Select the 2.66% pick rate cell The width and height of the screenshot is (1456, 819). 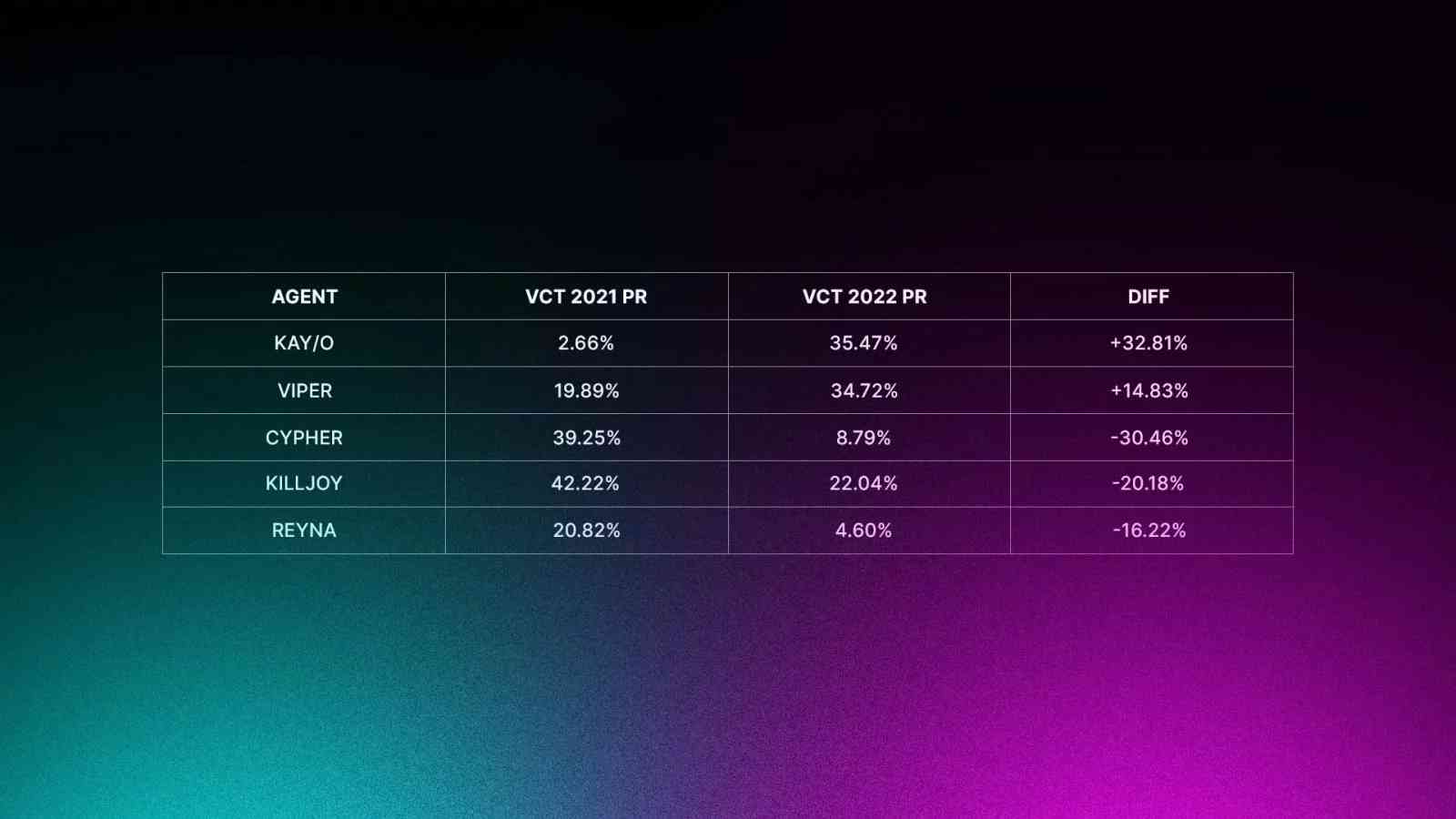586,343
